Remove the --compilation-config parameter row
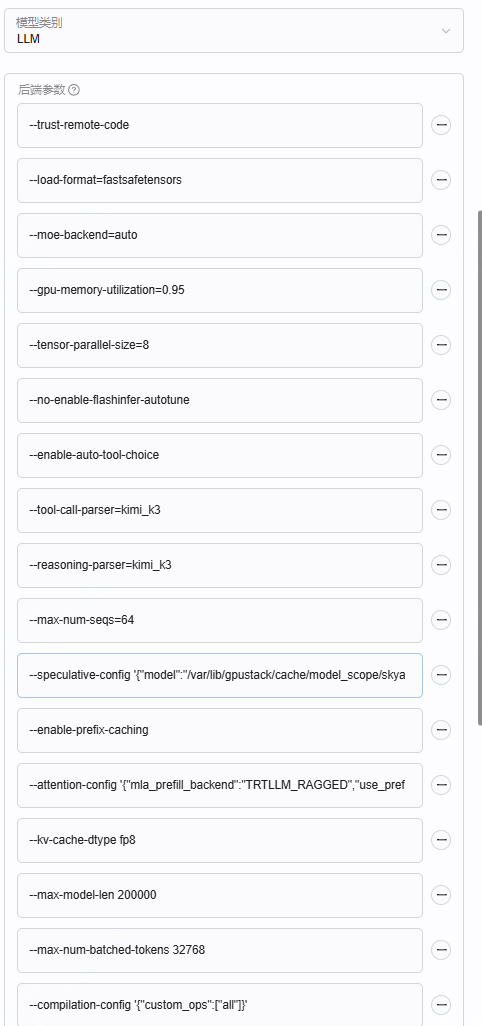The width and height of the screenshot is (482, 1026). (x=441, y=1004)
